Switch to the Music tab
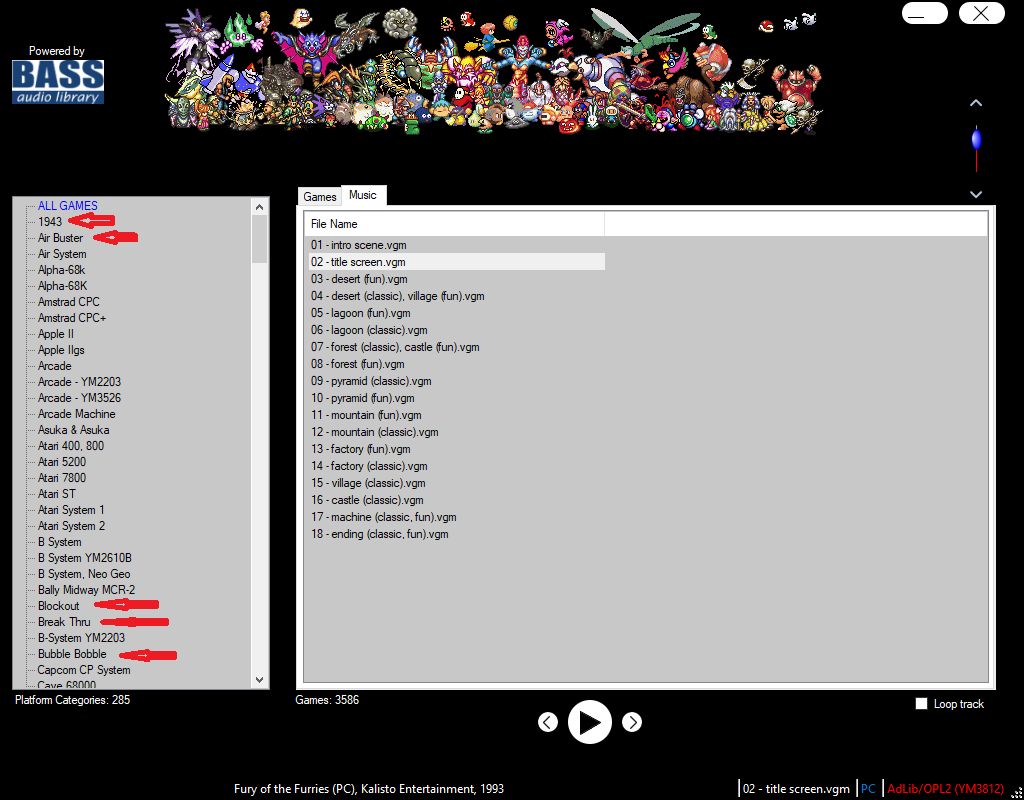This screenshot has width=1024, height=800. click(363, 195)
